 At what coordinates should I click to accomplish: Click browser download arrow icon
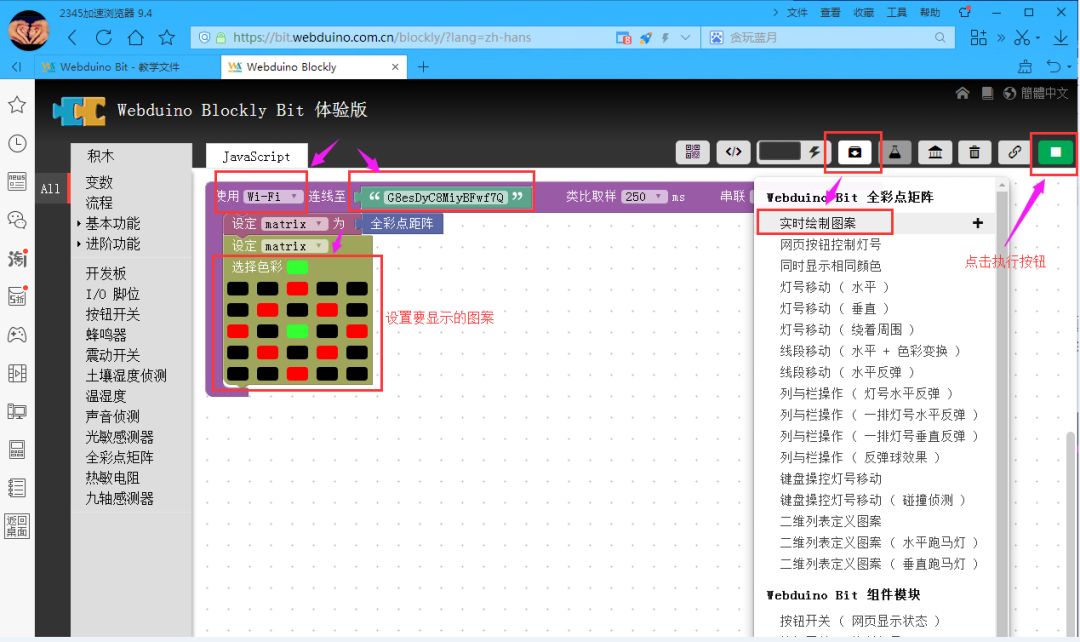1060,38
